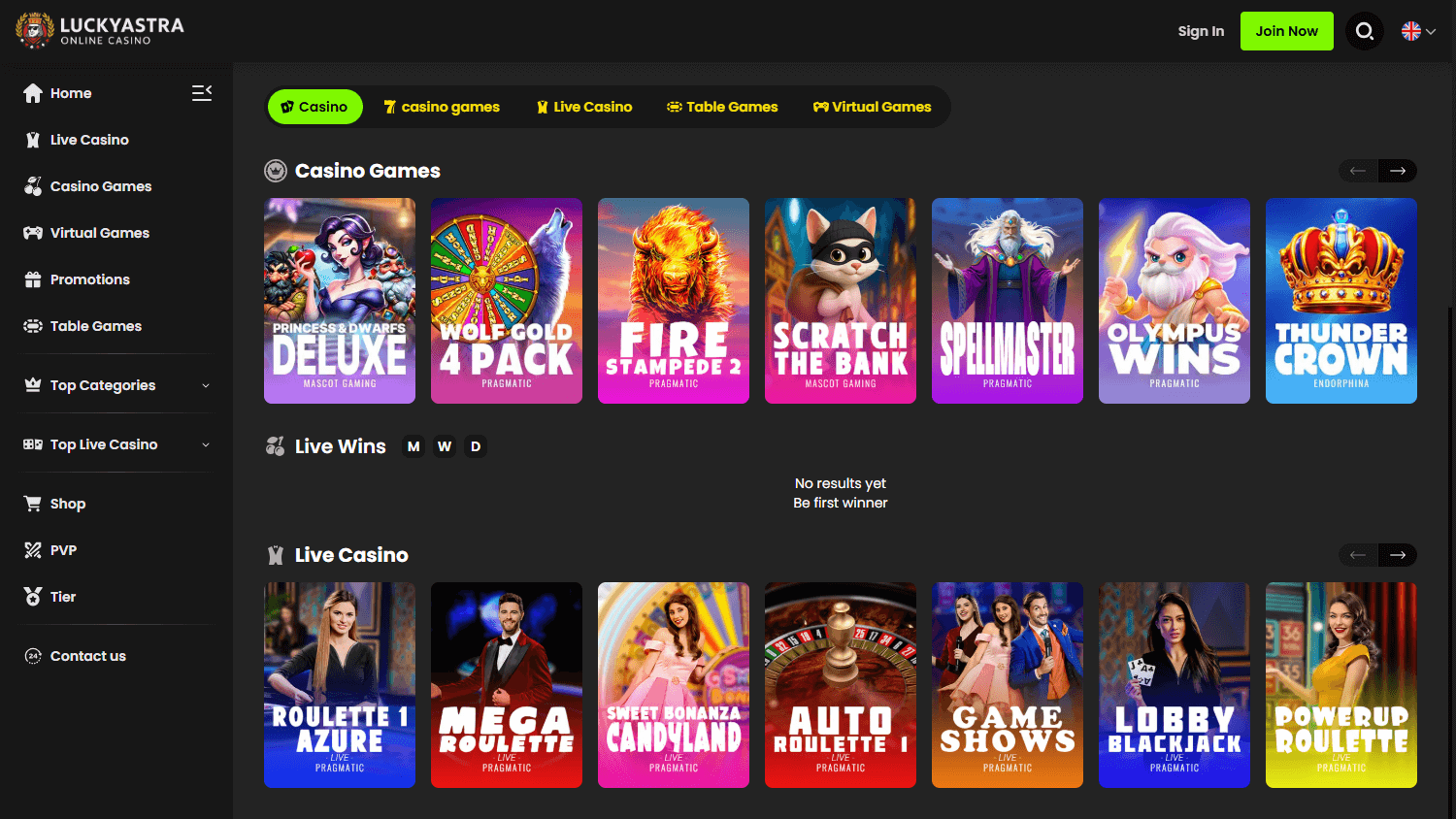The height and width of the screenshot is (819, 1456).
Task: Select the Live Casino sidebar icon
Action: click(32, 139)
